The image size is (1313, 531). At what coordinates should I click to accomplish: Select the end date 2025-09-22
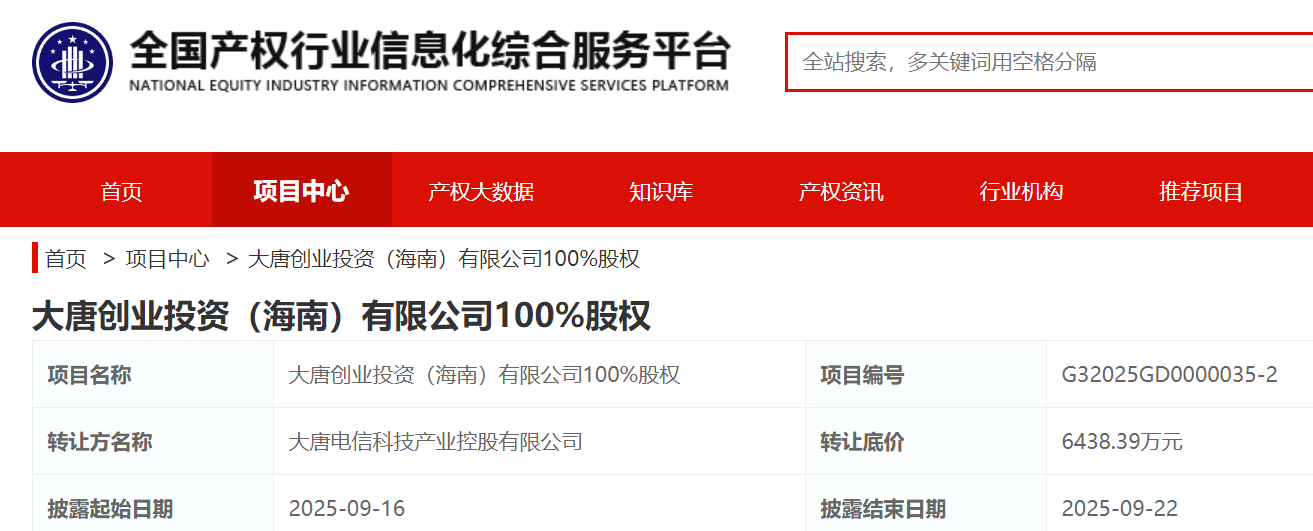[1121, 508]
